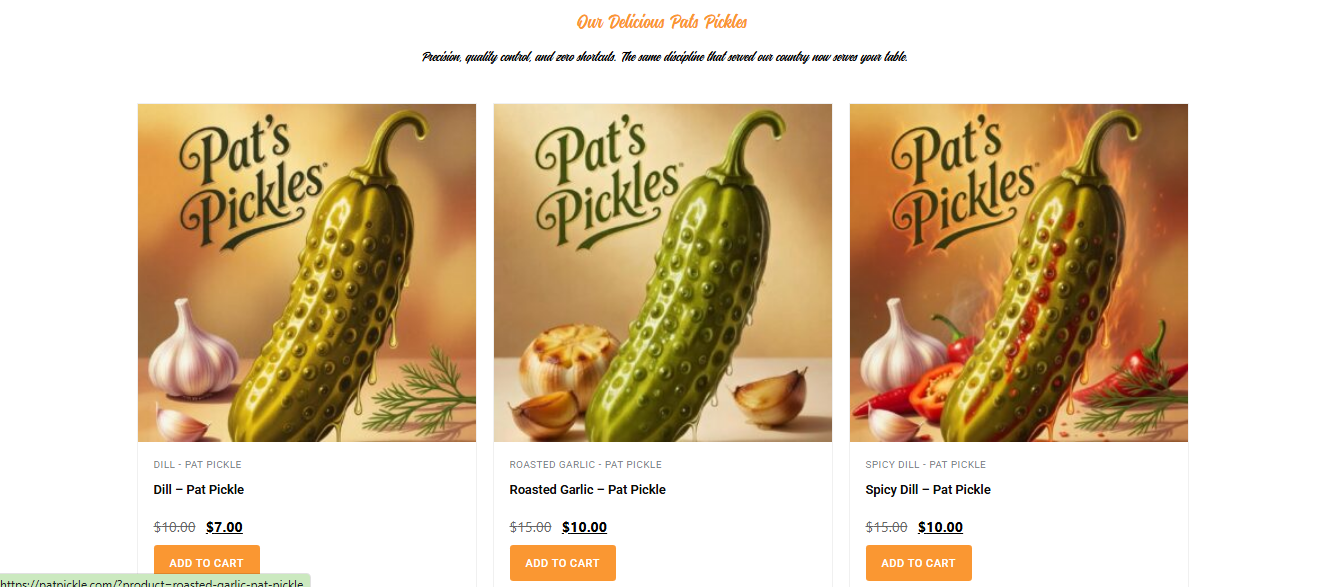1325x587 pixels.
Task: Click the "Roasted Garlic – Pat Pickle" title
Action: 587,489
